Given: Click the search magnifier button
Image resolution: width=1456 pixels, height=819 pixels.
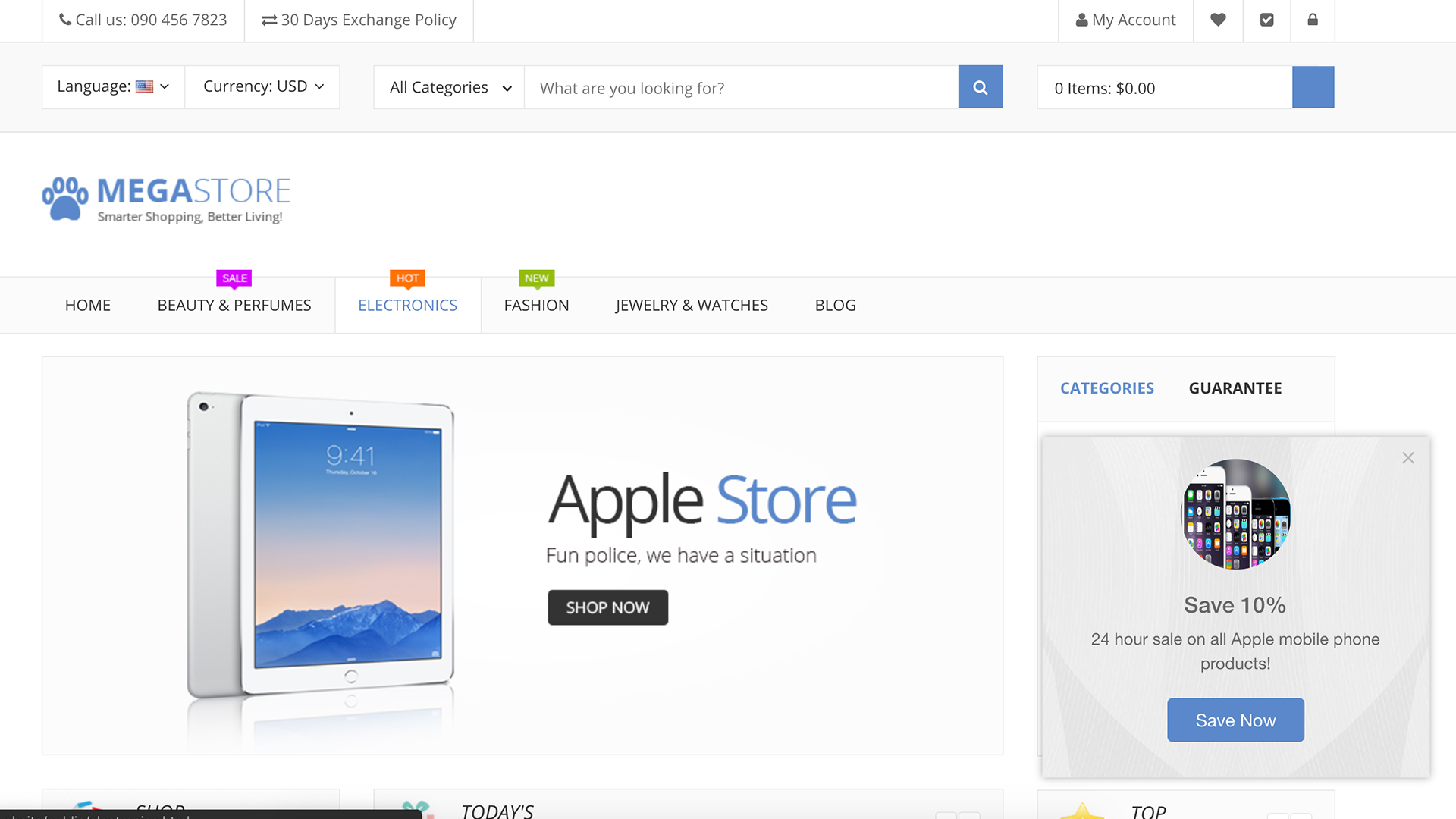Looking at the screenshot, I should pos(981,87).
